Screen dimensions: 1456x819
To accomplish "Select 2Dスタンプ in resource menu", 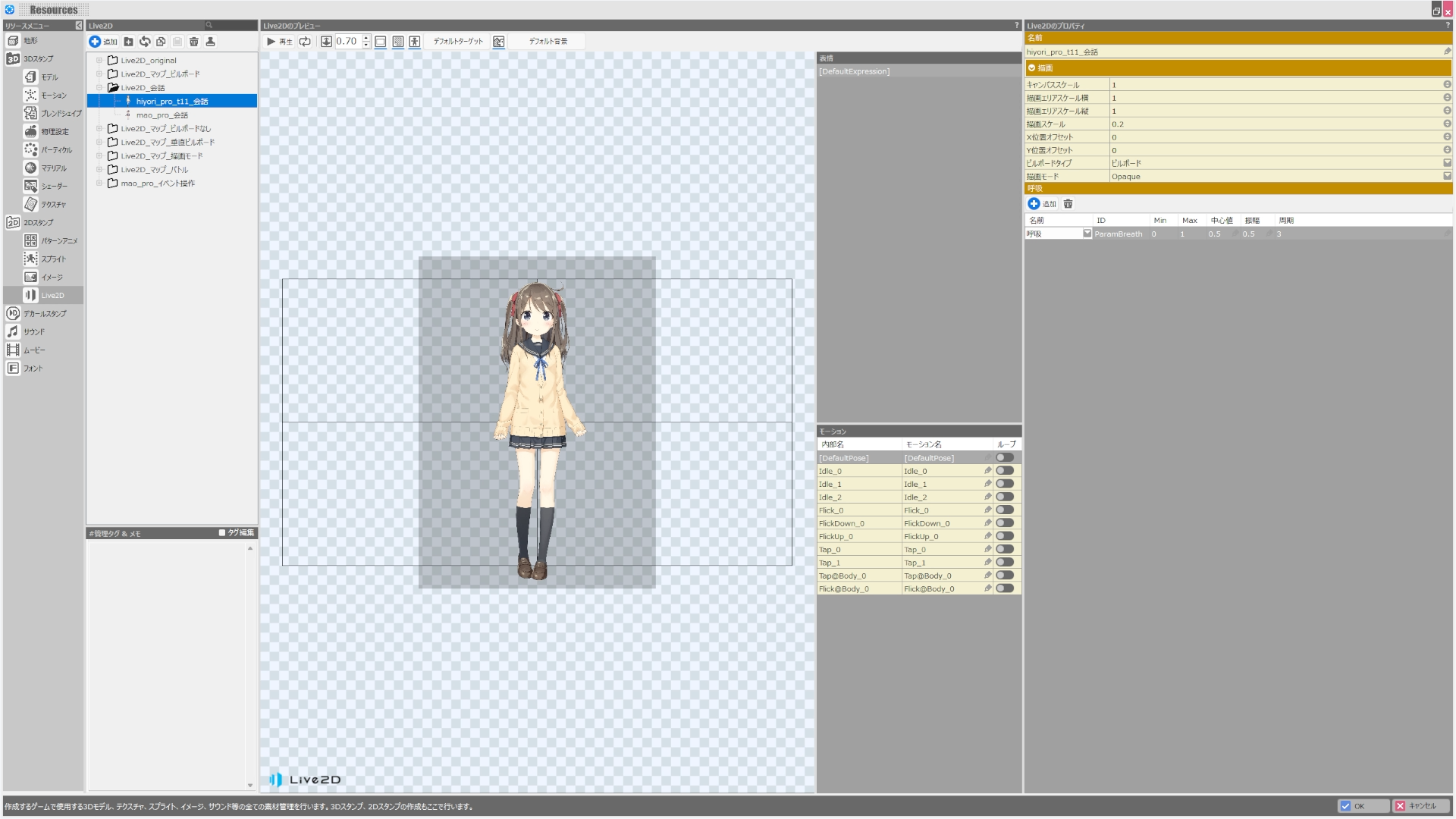I will [30, 223].
